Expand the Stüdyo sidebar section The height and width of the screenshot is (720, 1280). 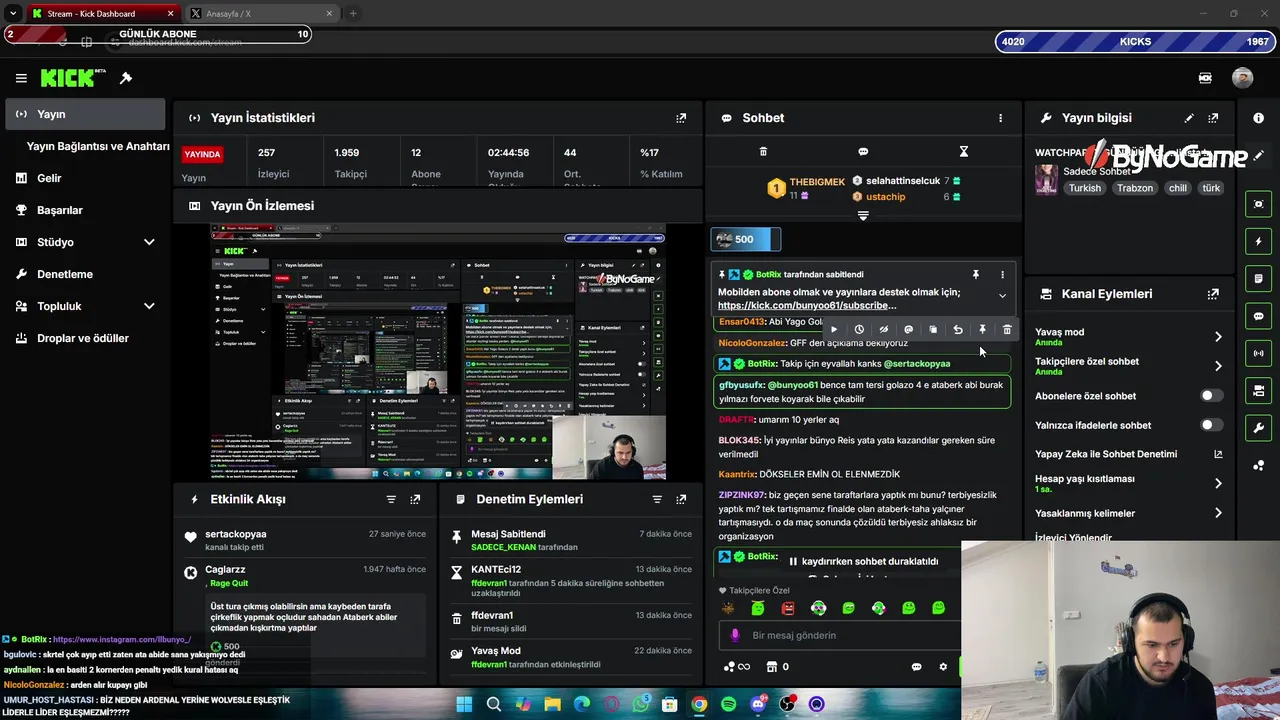click(x=149, y=242)
